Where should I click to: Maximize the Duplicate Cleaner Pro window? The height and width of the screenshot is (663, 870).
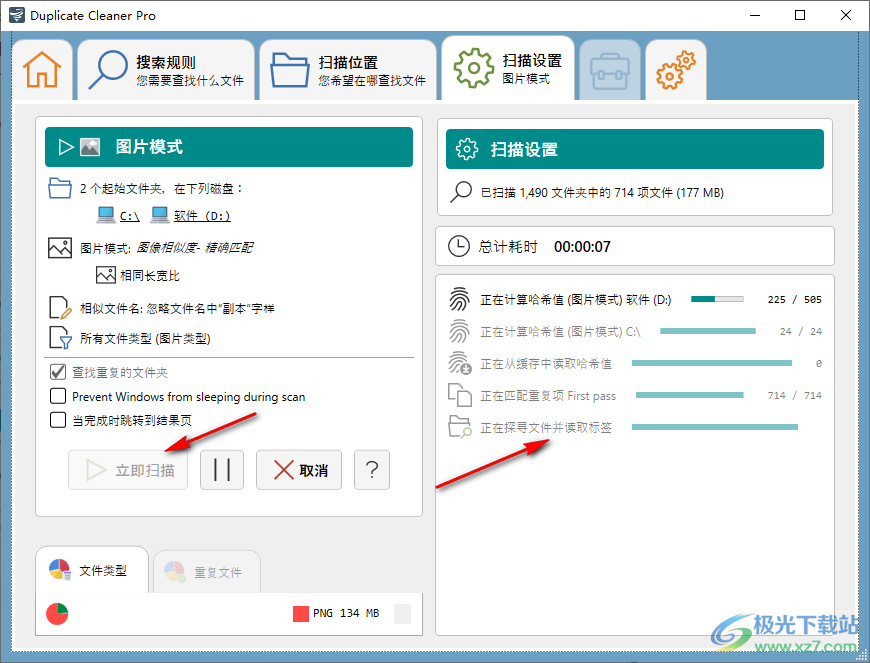coord(800,15)
